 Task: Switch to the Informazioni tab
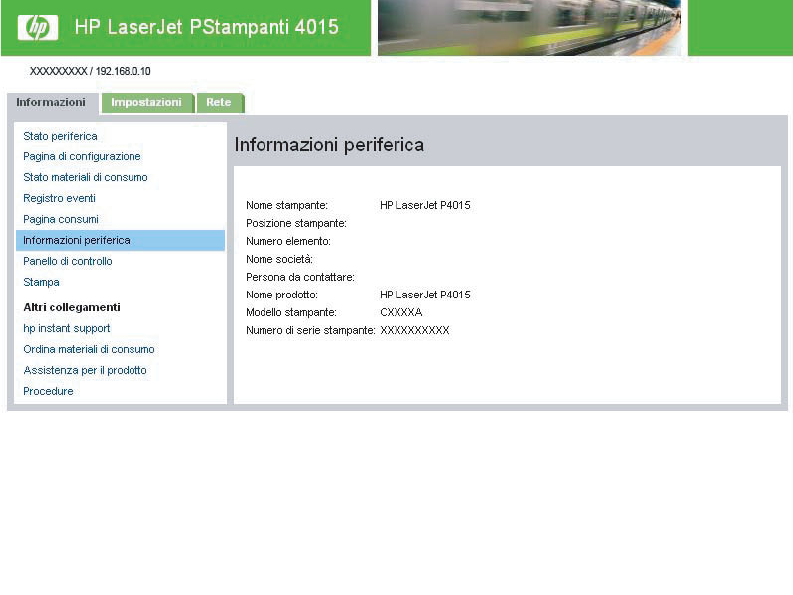point(51,103)
